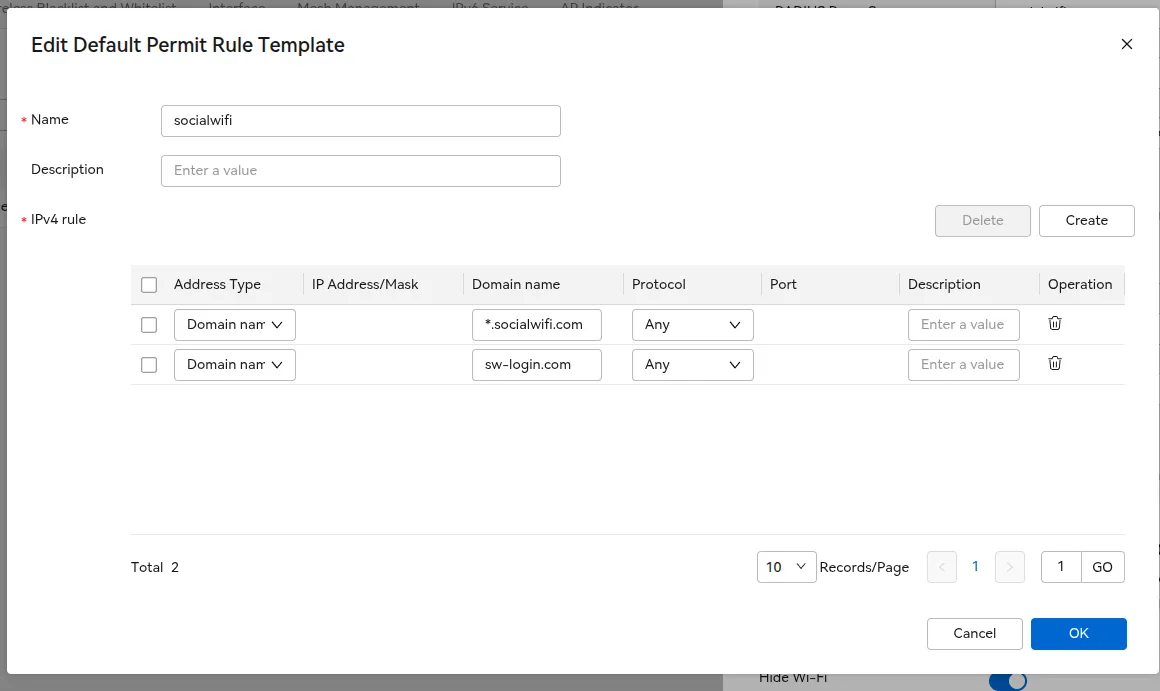Select all rules with header checkbox
Image resolution: width=1160 pixels, height=691 pixels.
click(x=149, y=285)
